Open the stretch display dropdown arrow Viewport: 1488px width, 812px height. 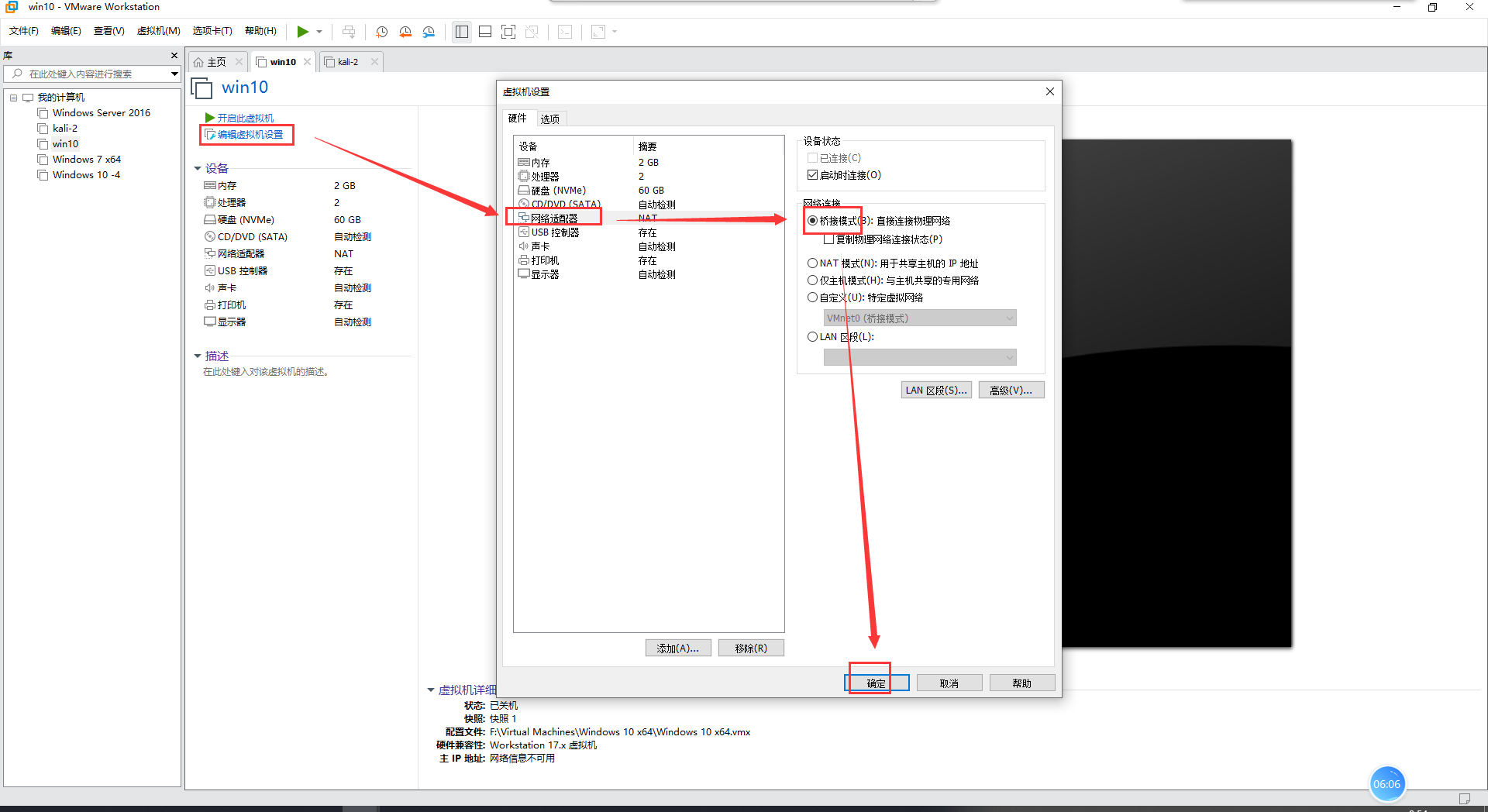pyautogui.click(x=615, y=32)
